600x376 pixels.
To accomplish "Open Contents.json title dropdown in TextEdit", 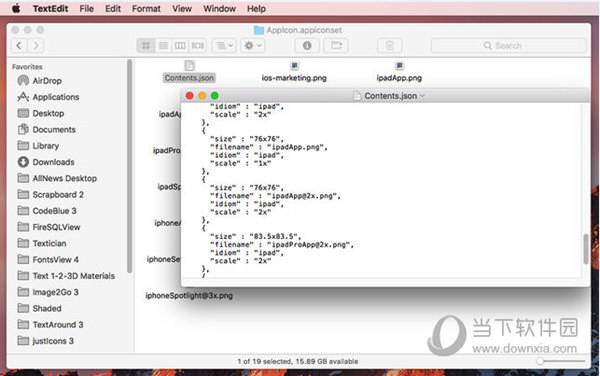I will [x=422, y=96].
